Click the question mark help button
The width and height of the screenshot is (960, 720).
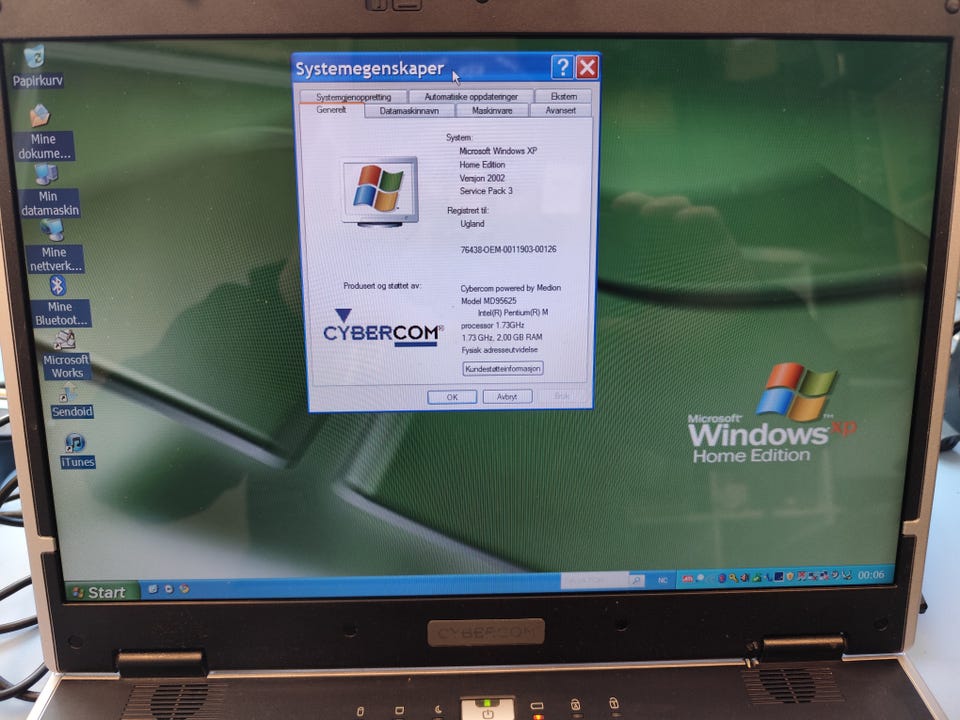tap(562, 67)
